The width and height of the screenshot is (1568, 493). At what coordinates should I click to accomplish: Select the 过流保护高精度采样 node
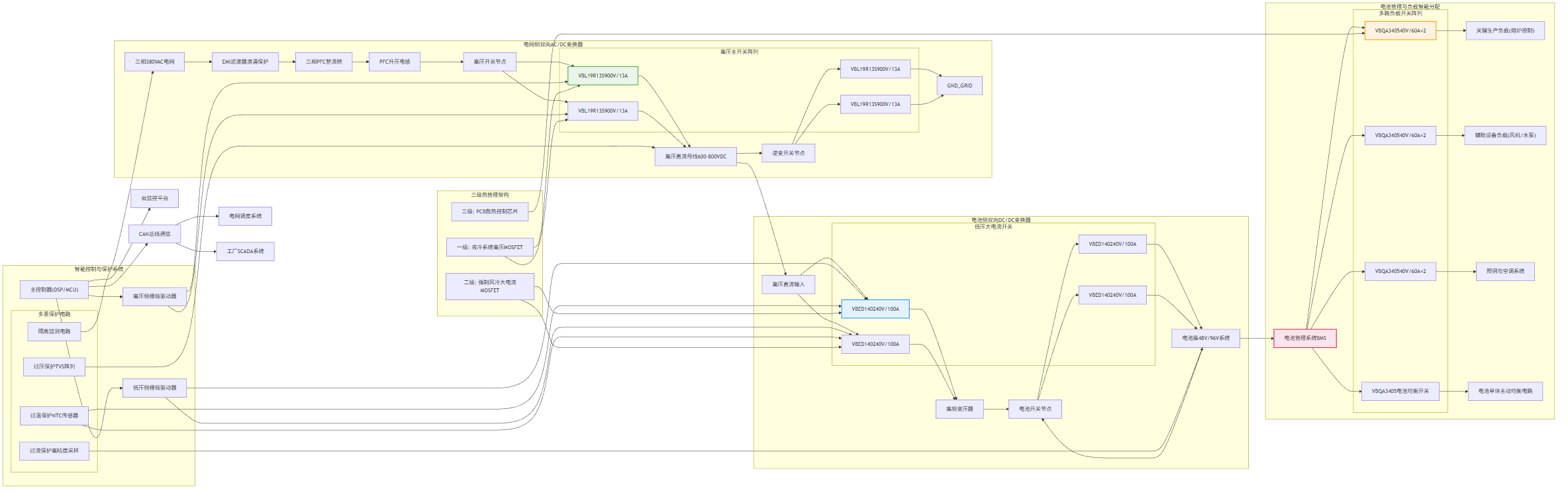[x=54, y=451]
